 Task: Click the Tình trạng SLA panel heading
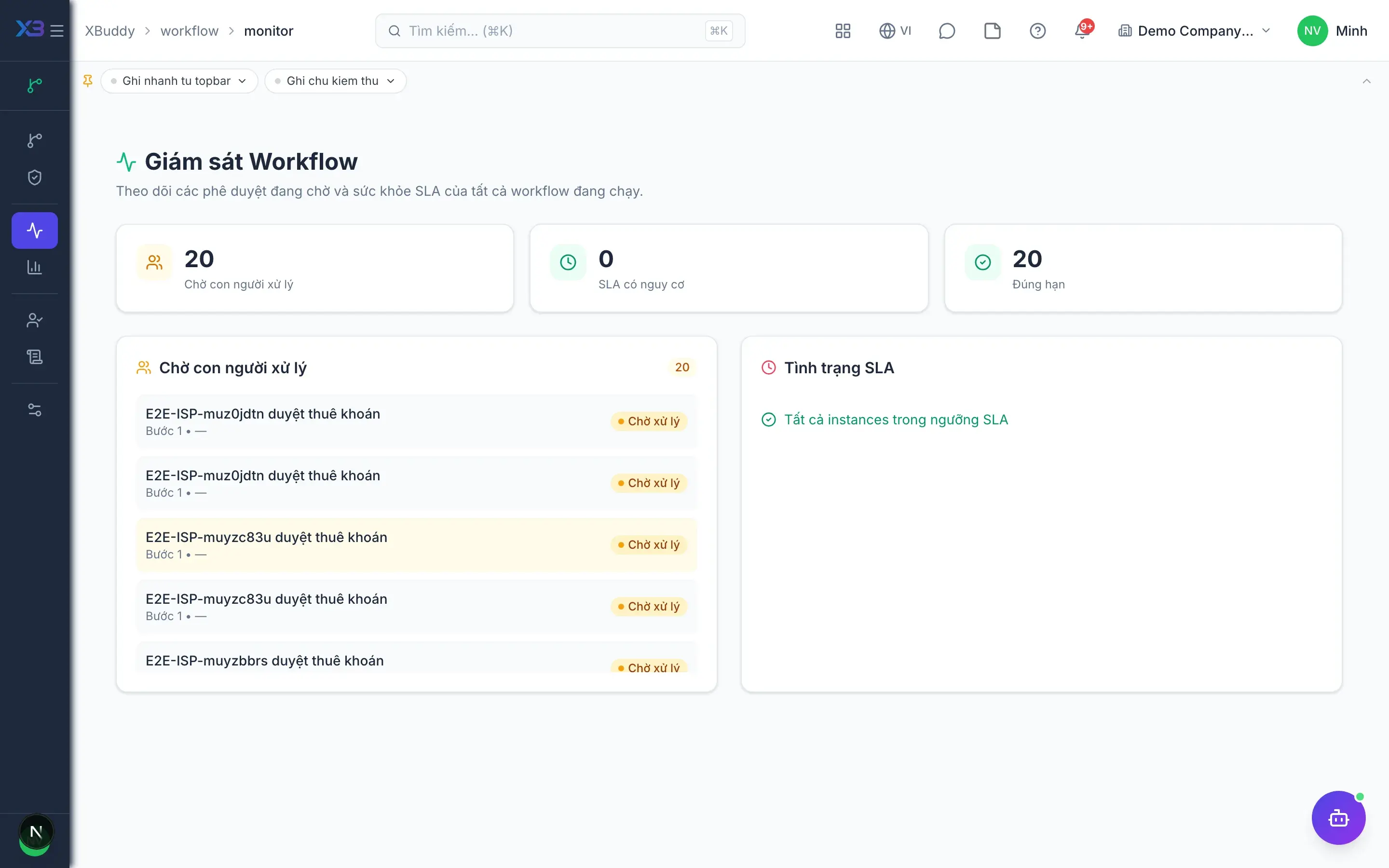tap(839, 367)
